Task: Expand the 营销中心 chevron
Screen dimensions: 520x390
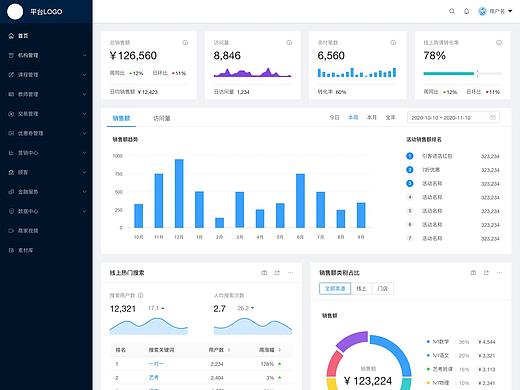Action: (84, 153)
